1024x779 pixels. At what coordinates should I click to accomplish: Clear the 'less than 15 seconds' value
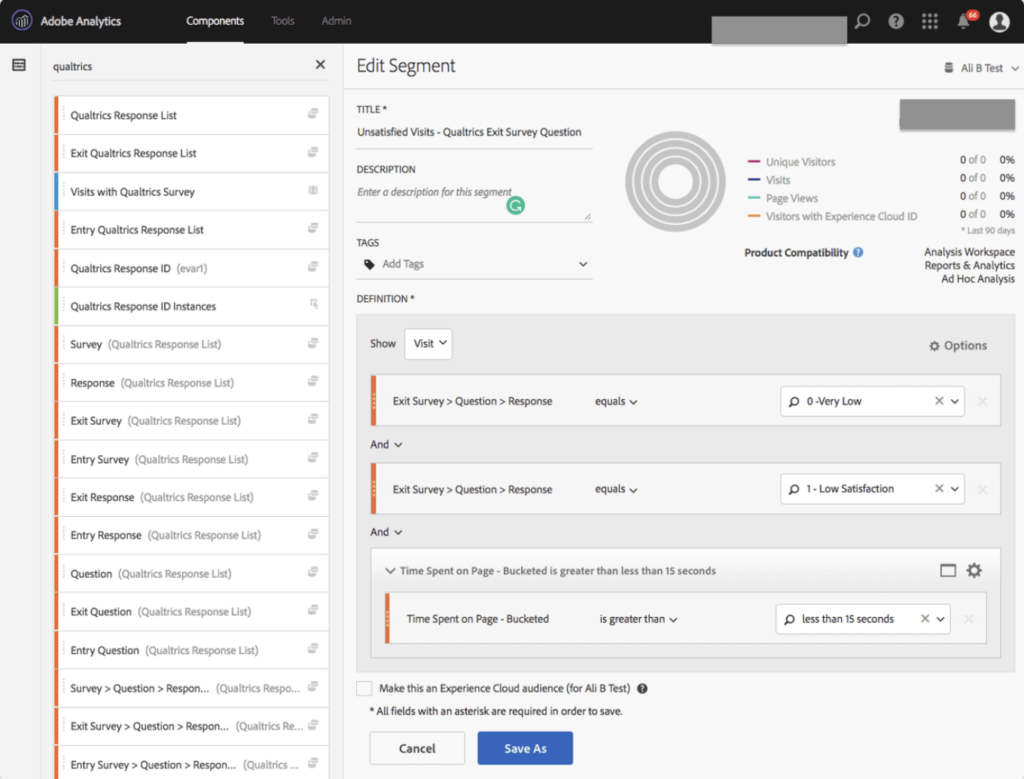[x=925, y=619]
